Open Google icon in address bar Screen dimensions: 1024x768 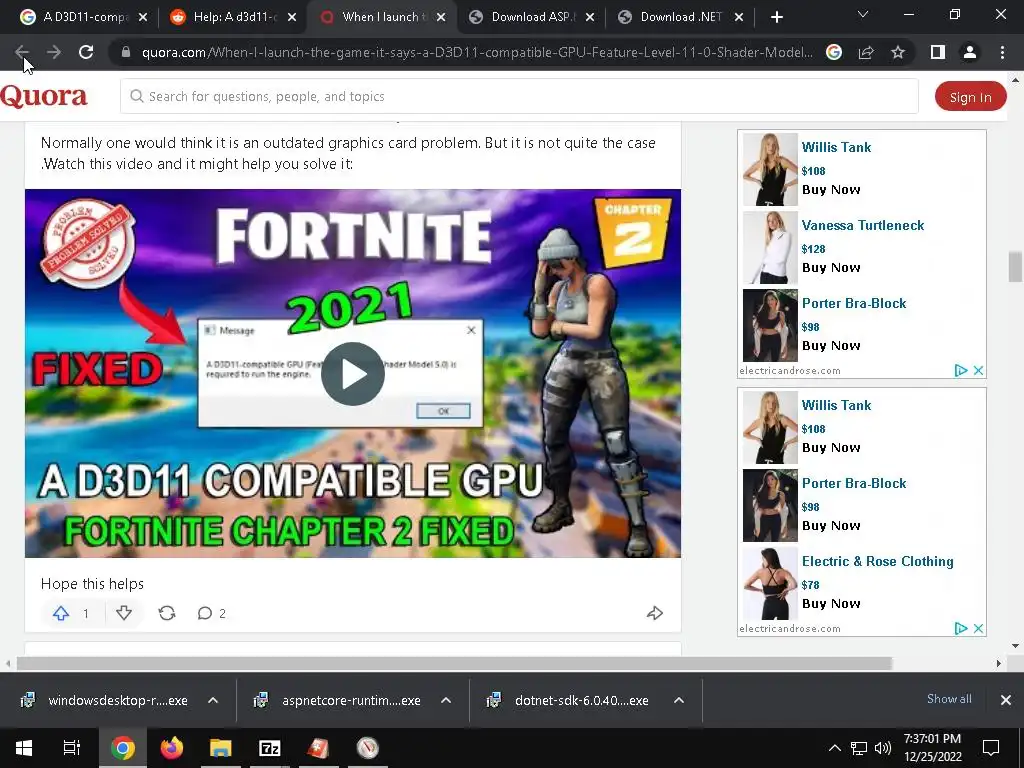(x=834, y=52)
